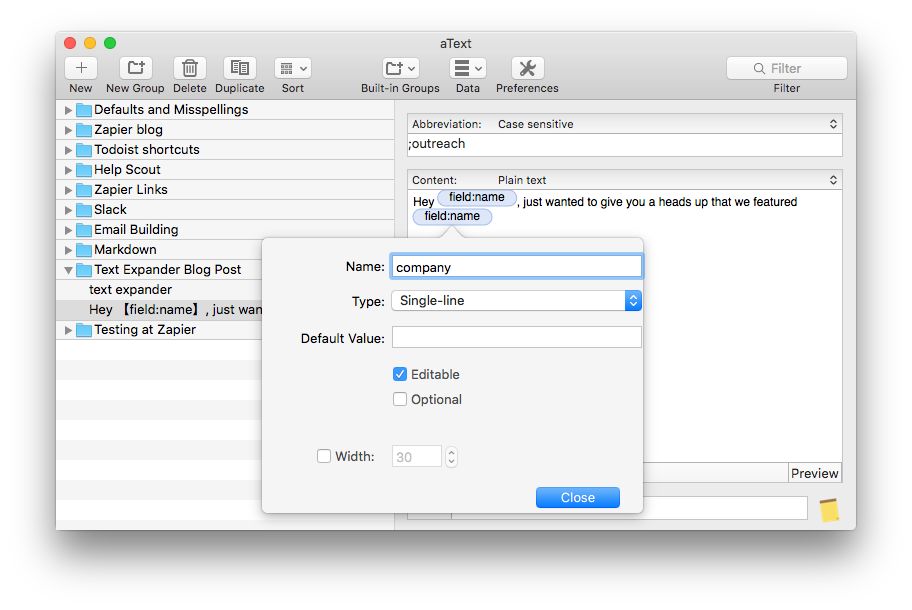Expand the Help Scout group

click(x=68, y=170)
